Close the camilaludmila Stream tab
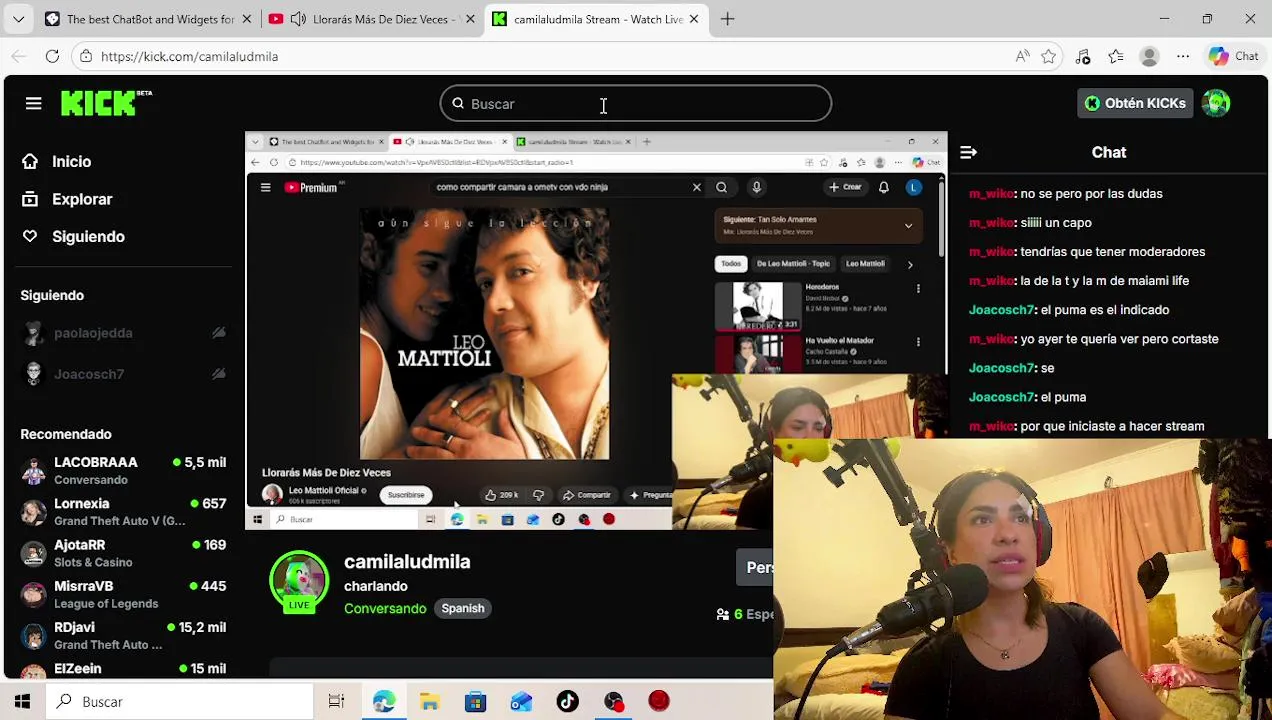The width and height of the screenshot is (1272, 720). tap(694, 19)
